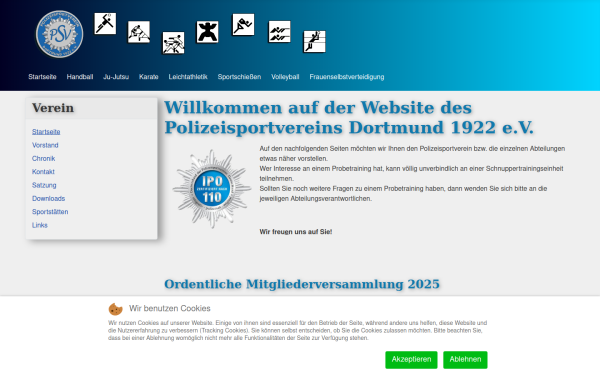Go to the Handball menu item
The image size is (600, 375).
point(80,77)
